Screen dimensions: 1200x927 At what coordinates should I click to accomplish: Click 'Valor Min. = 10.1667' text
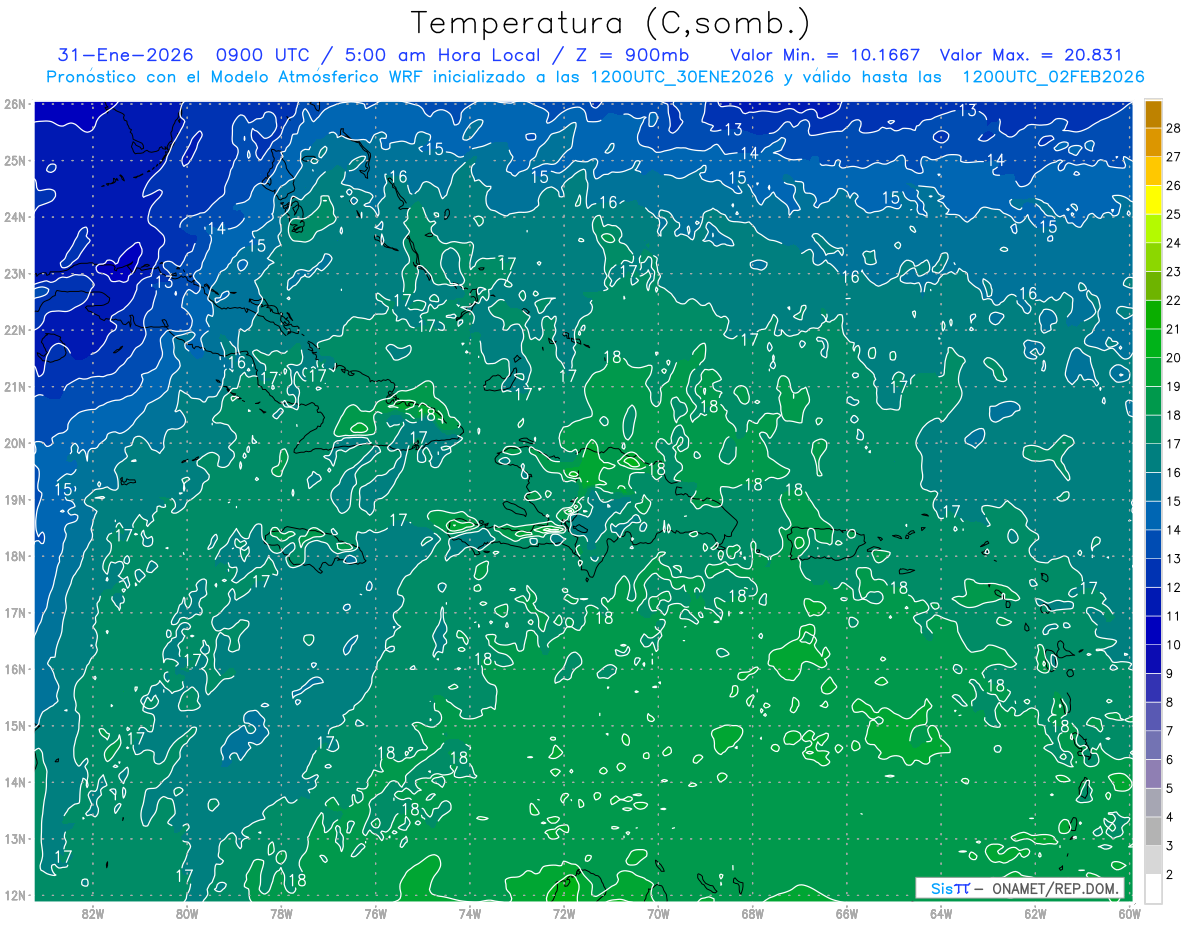825,56
